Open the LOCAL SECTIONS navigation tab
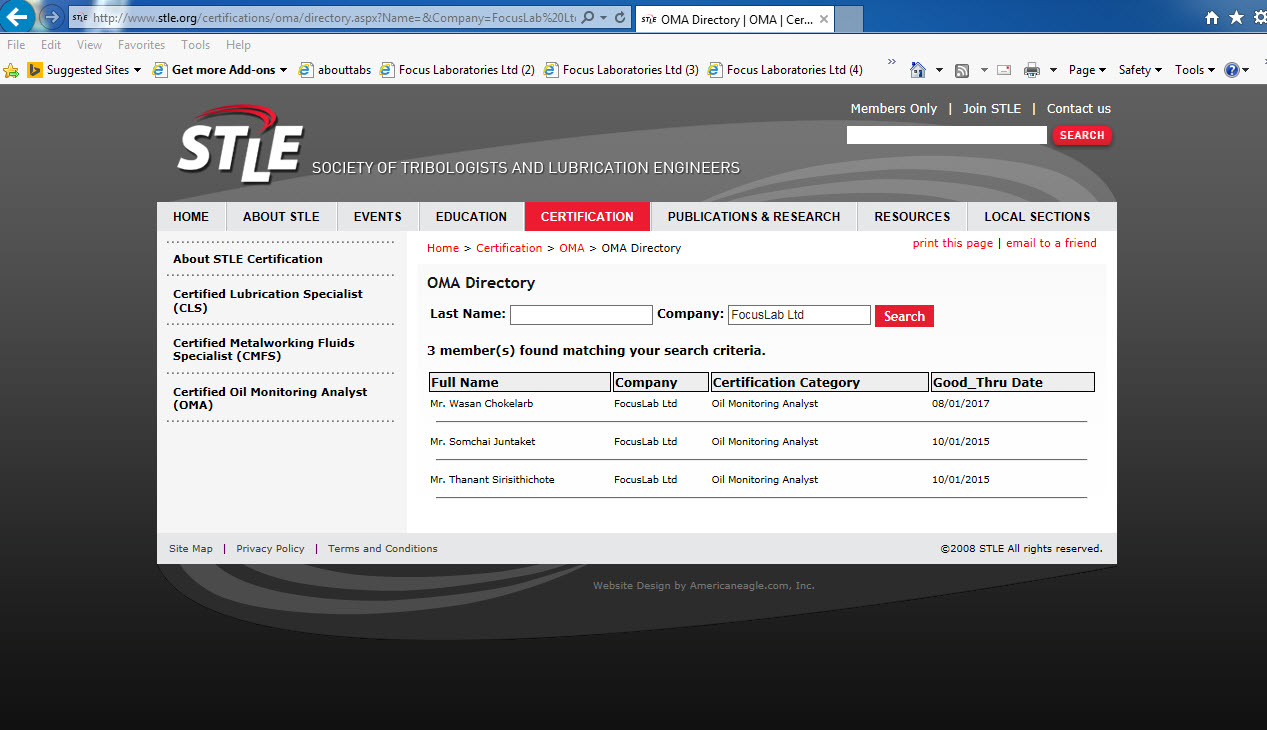The height and width of the screenshot is (730, 1267). click(x=1037, y=216)
